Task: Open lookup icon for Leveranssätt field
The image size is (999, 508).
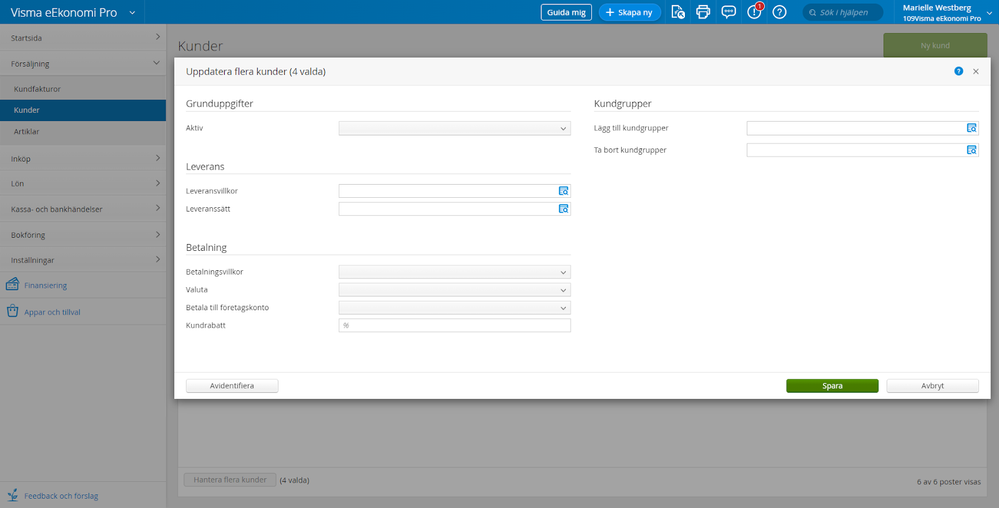Action: (x=563, y=209)
